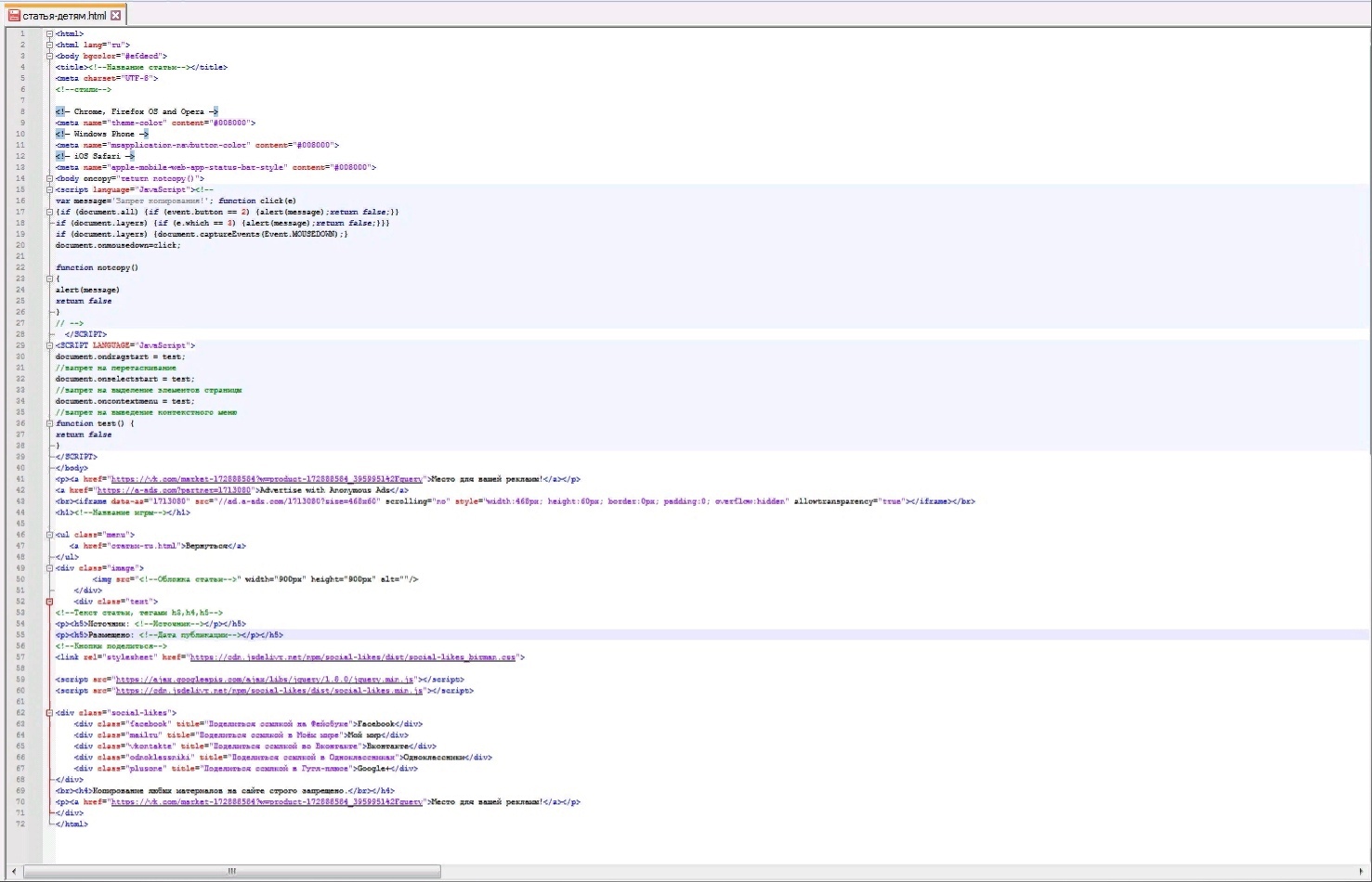Switch to the статья-детям.html tab
1372x882 pixels.
pyautogui.click(x=64, y=16)
